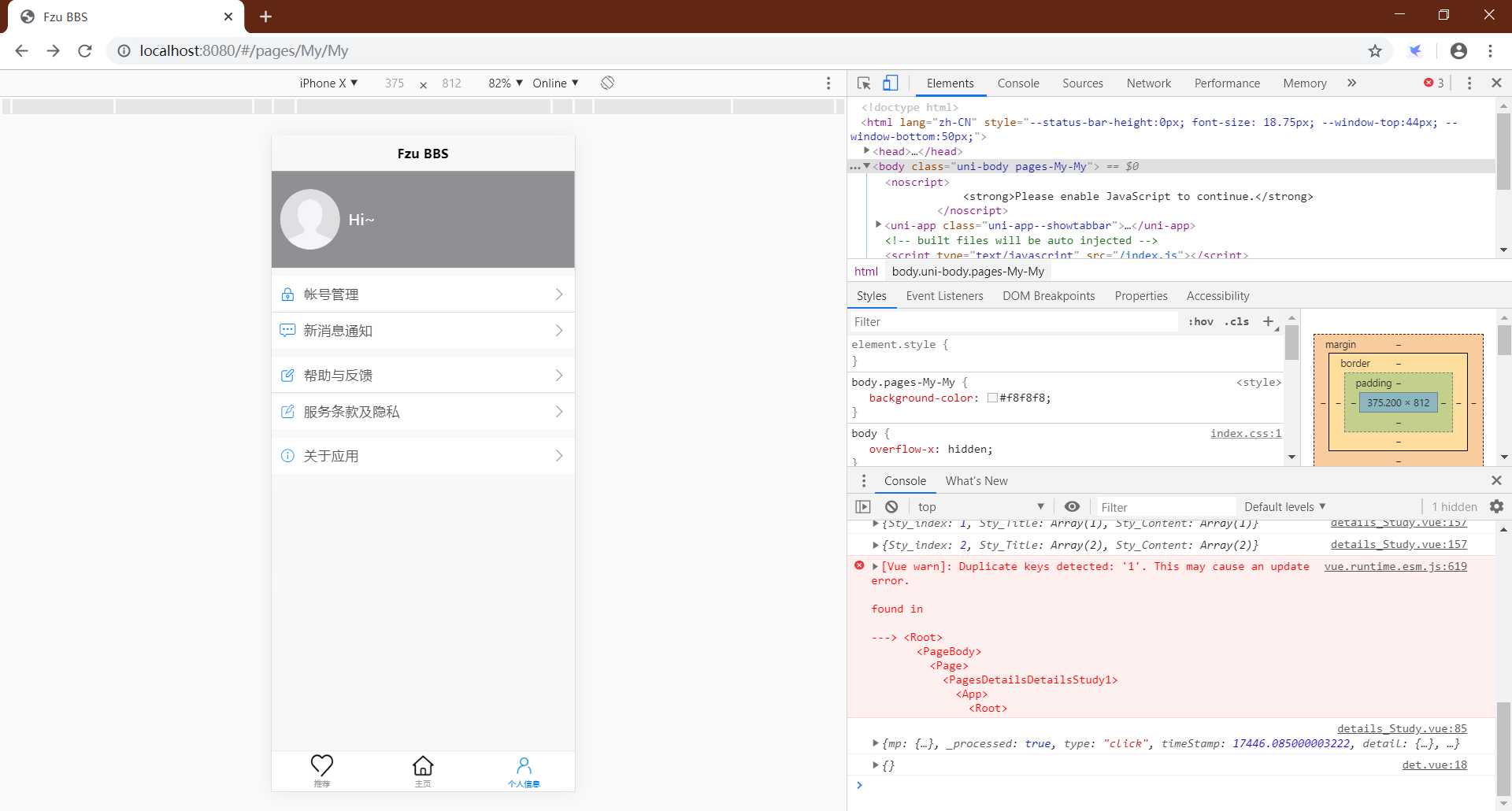
Task: Close the console drawer
Action: point(1497,480)
